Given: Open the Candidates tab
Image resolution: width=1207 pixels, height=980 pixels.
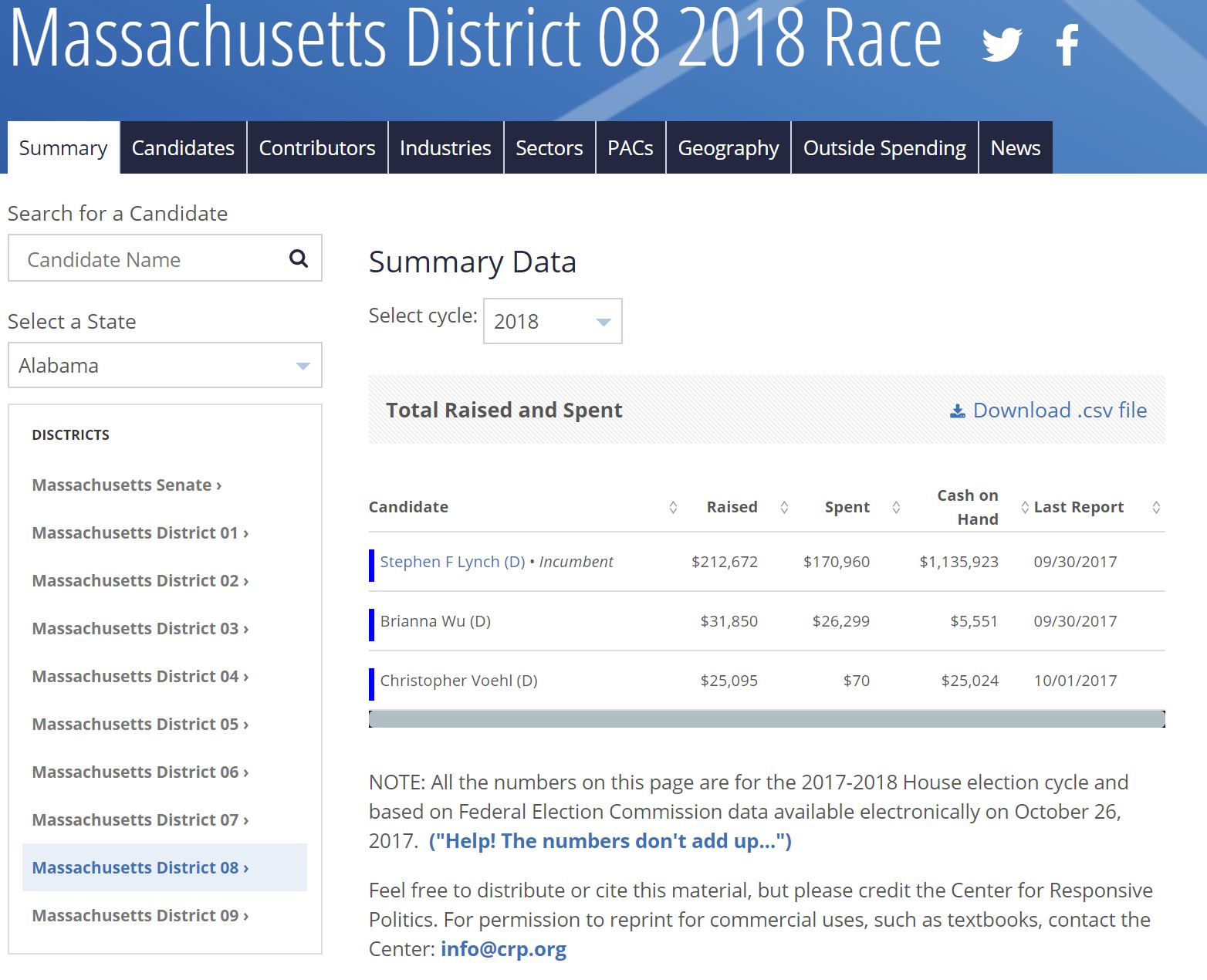Looking at the screenshot, I should tap(183, 147).
